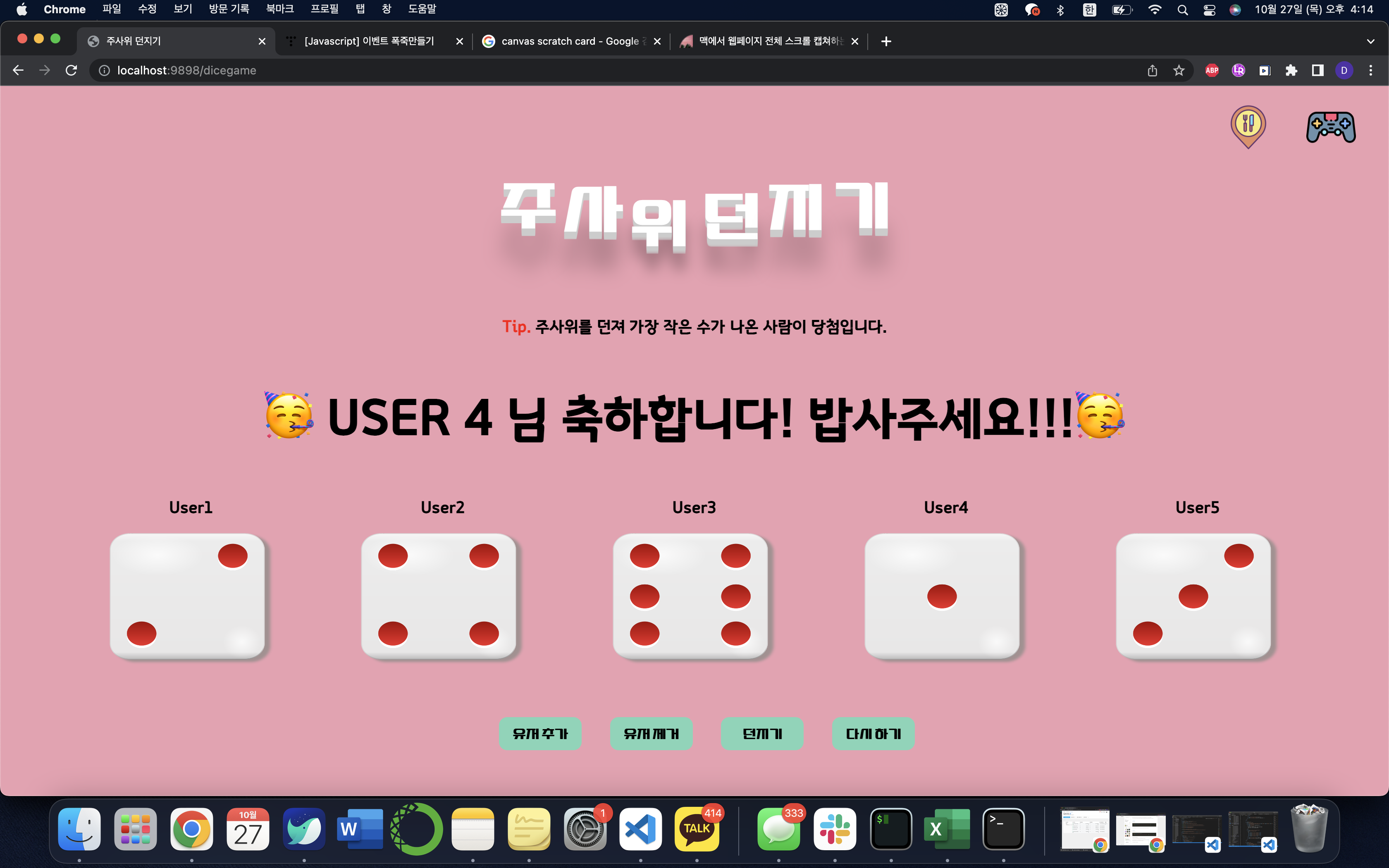Screen dimensions: 1389x868
Task: Launch Visual Studio Code from the Dock
Action: (640, 829)
